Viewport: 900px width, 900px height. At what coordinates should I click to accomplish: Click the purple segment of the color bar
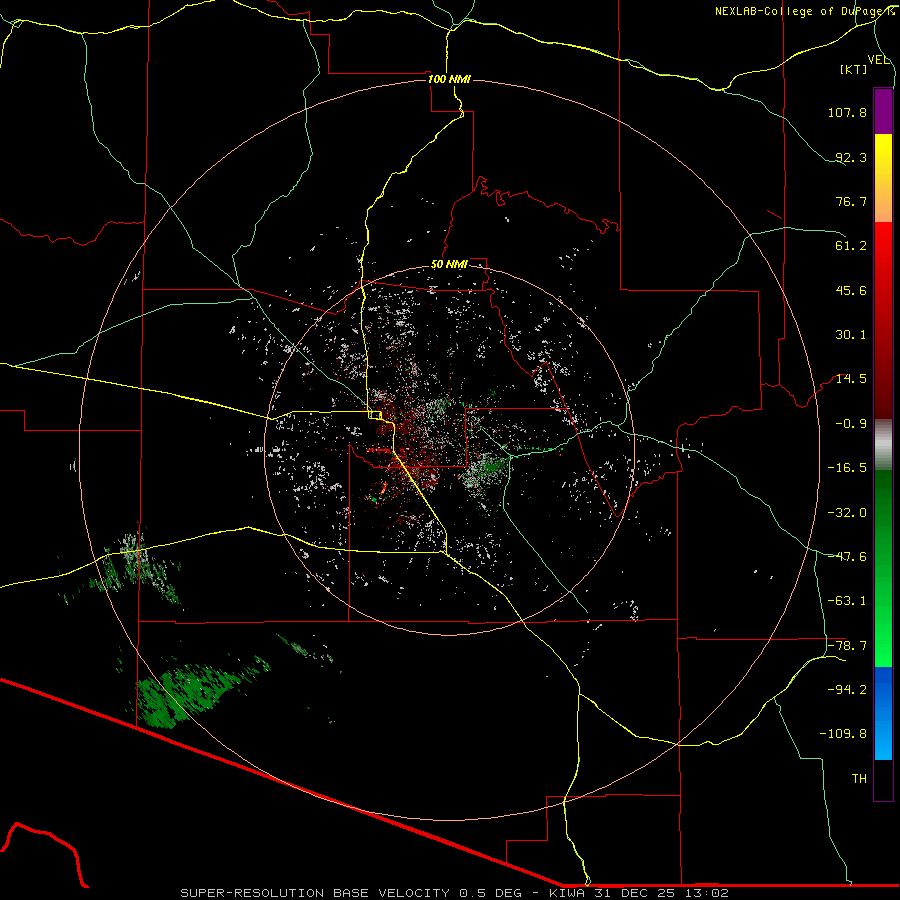coord(883,111)
